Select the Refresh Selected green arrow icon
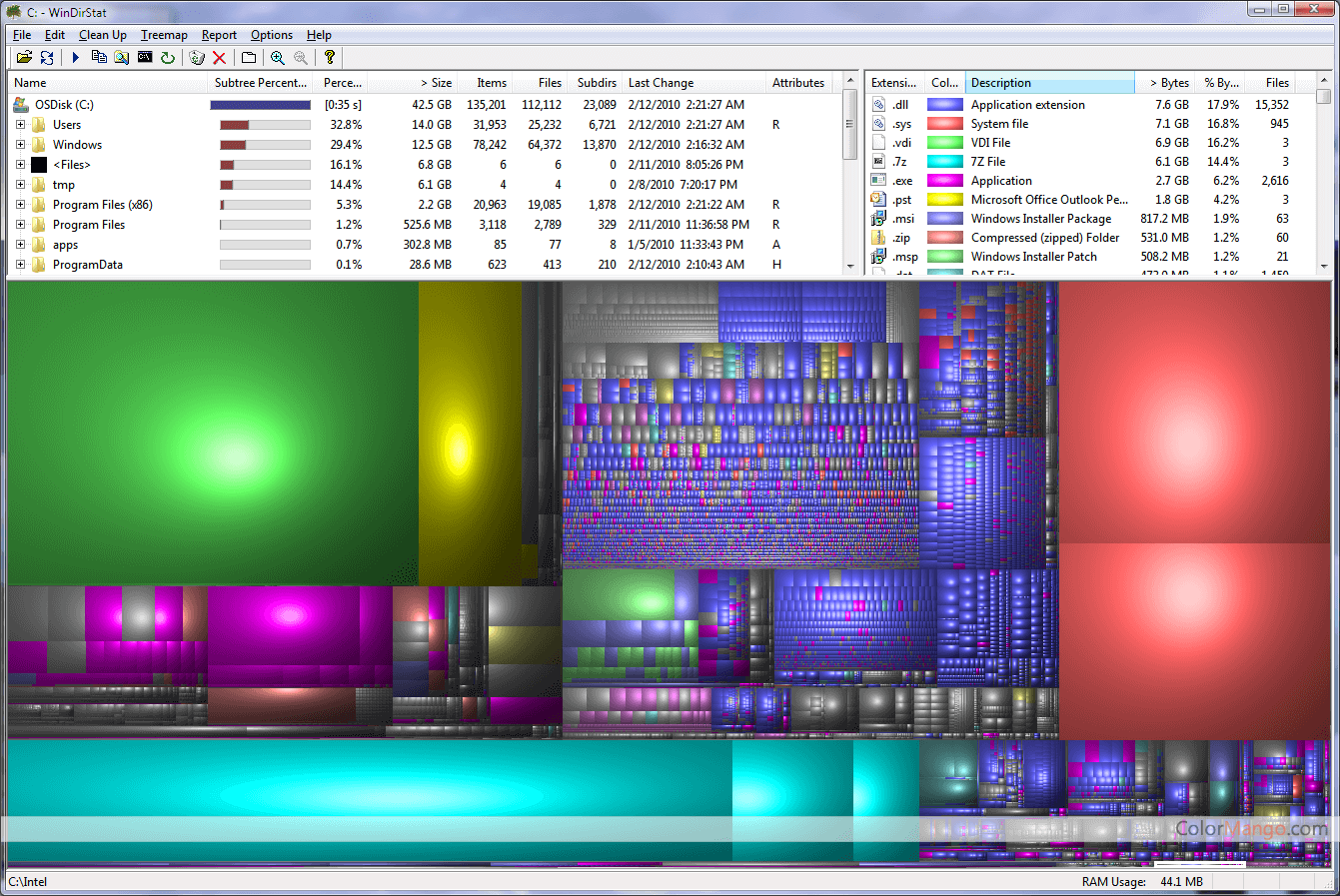 [x=168, y=57]
